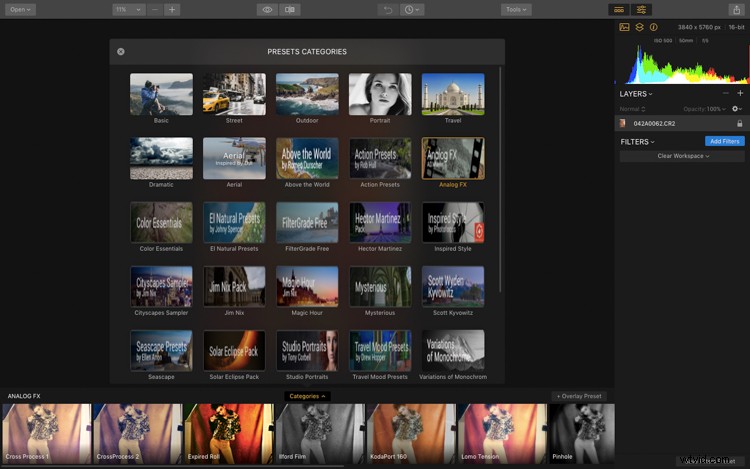Choose the FilterGrade Free category
Screen dimensions: 750x469
[x=307, y=227]
